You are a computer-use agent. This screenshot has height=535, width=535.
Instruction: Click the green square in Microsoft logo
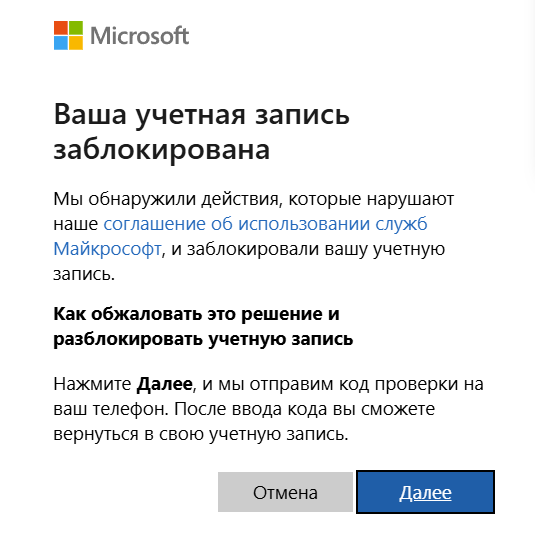(x=76, y=28)
